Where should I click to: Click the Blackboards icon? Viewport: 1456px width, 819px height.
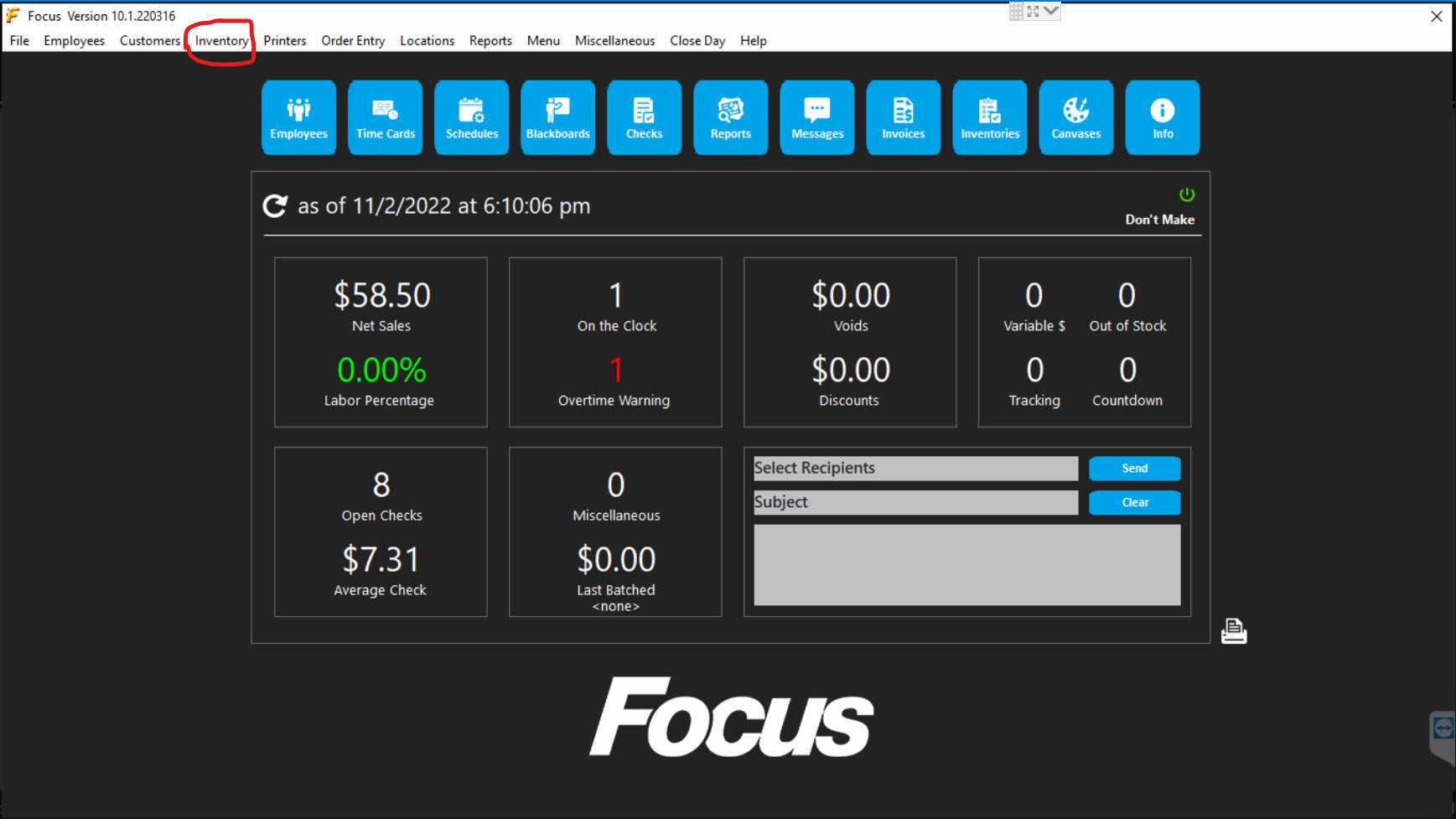coord(557,117)
